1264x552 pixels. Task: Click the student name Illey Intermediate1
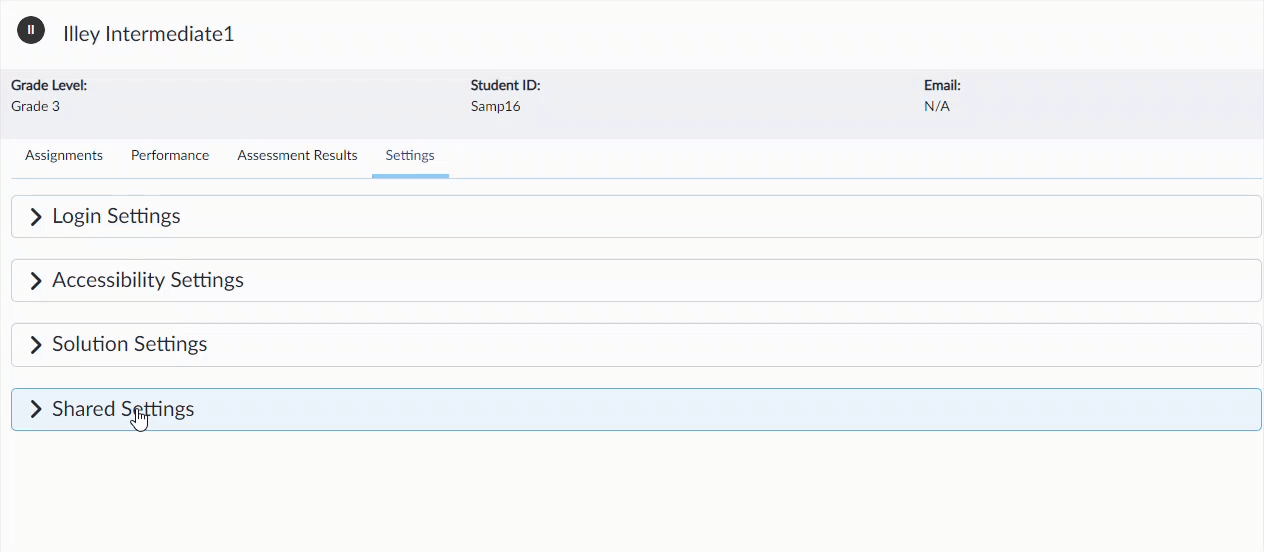click(x=148, y=34)
